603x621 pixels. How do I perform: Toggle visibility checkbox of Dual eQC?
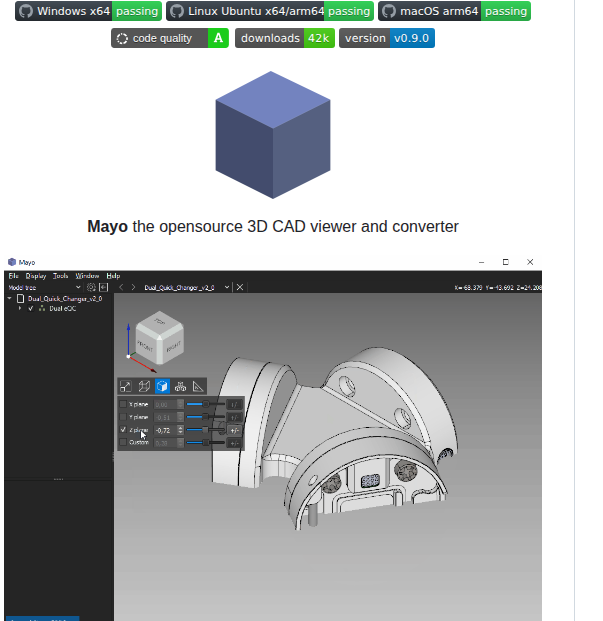pos(31,309)
